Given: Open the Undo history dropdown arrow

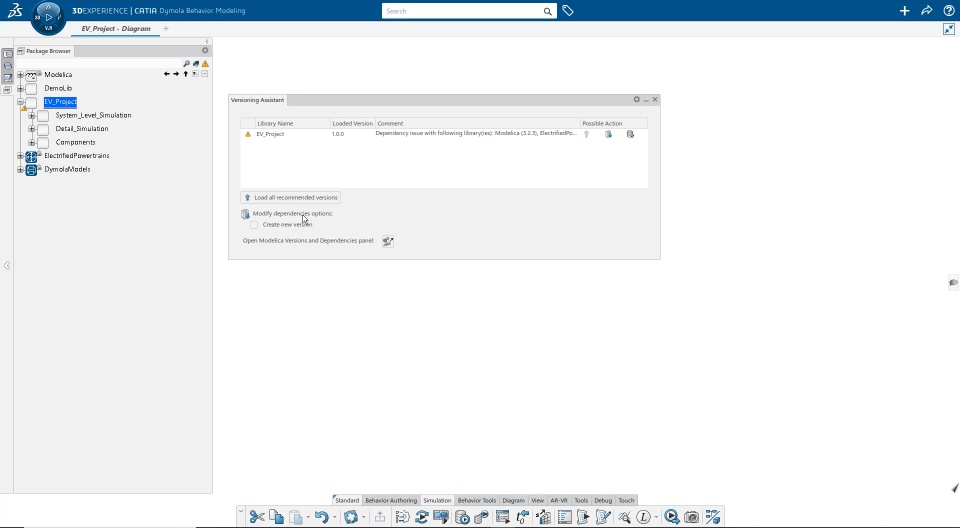Looking at the screenshot, I should tap(334, 518).
